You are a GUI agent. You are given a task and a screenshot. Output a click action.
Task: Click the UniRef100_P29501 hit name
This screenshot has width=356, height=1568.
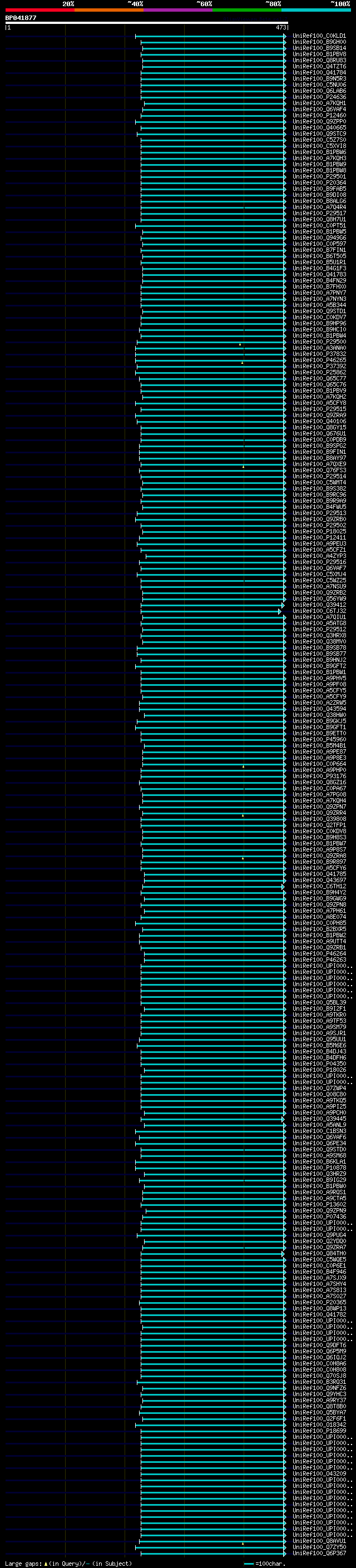(x=319, y=176)
